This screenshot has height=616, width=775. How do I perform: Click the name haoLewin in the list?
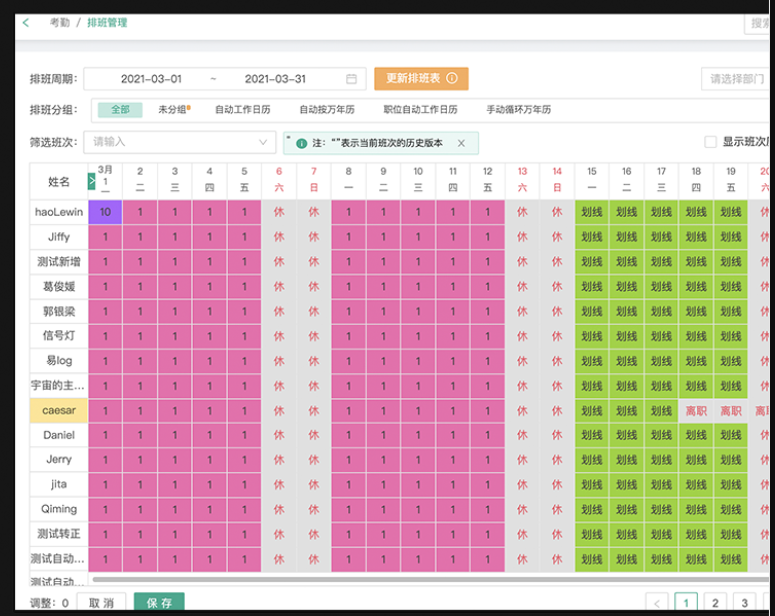click(x=59, y=212)
